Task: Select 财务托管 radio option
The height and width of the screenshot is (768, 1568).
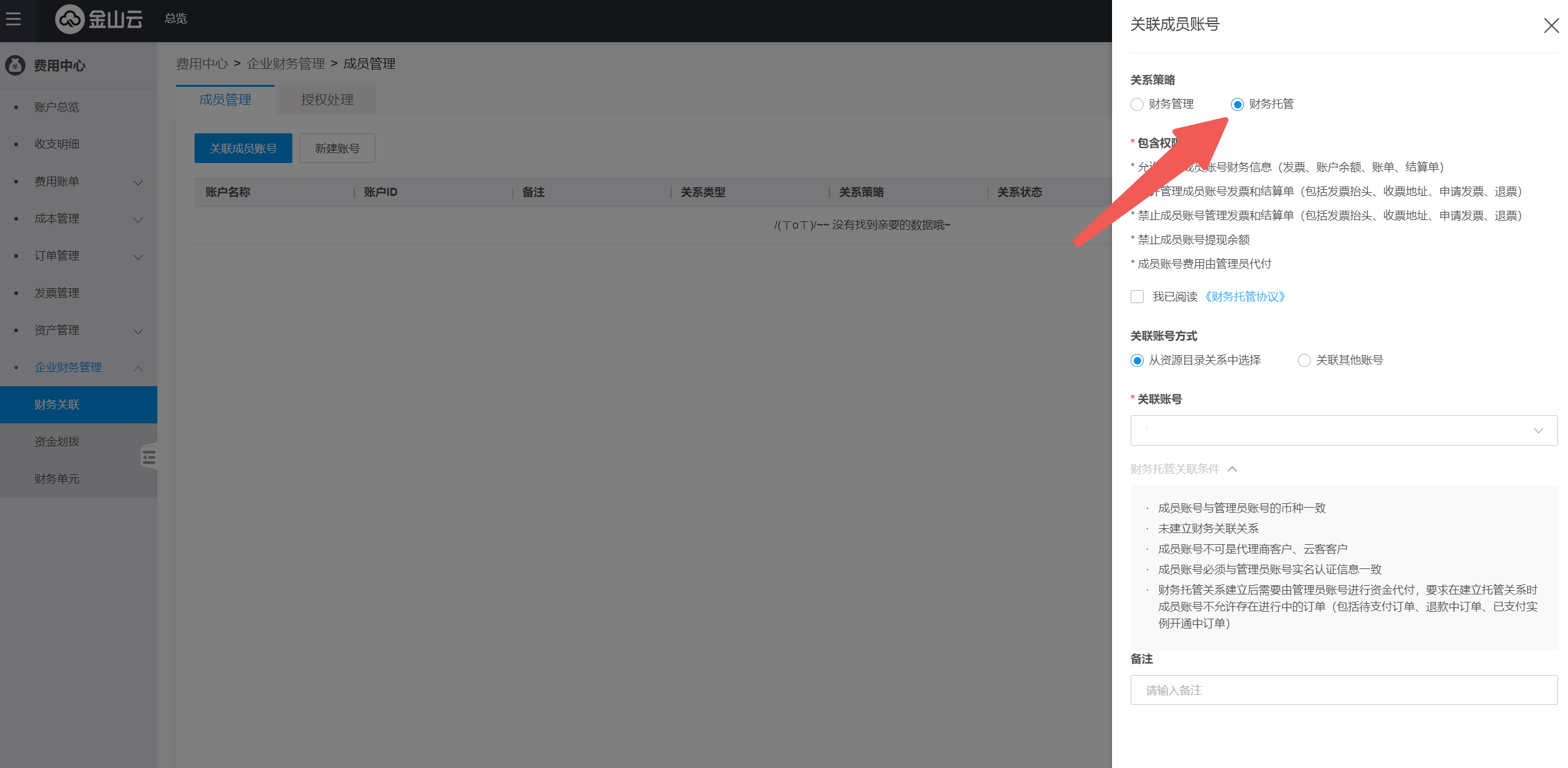Action: (x=1237, y=105)
